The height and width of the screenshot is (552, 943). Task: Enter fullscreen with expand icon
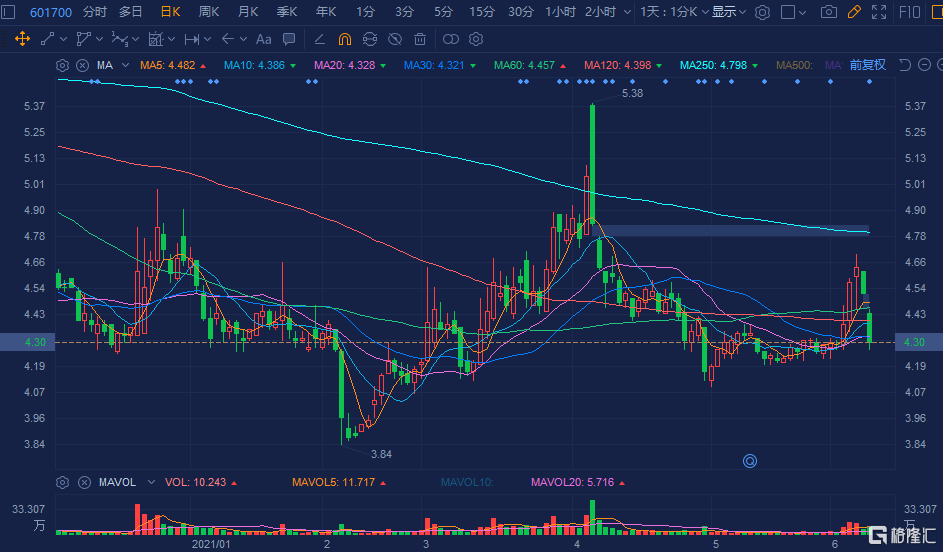pos(879,12)
